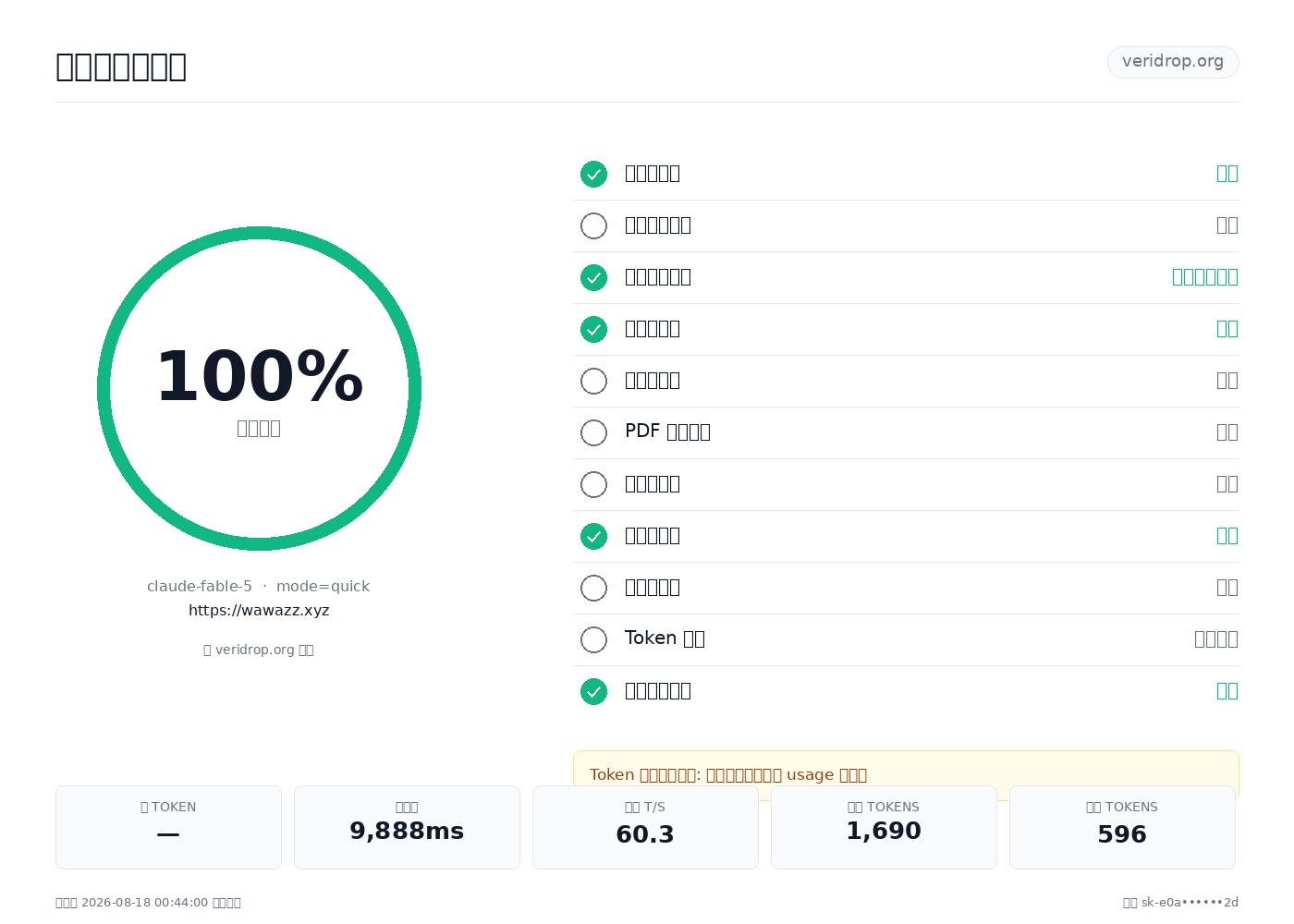Image resolution: width=1294 pixels, height=924 pixels.
Task: Click the TOKEN card showing a dash
Action: 168,827
